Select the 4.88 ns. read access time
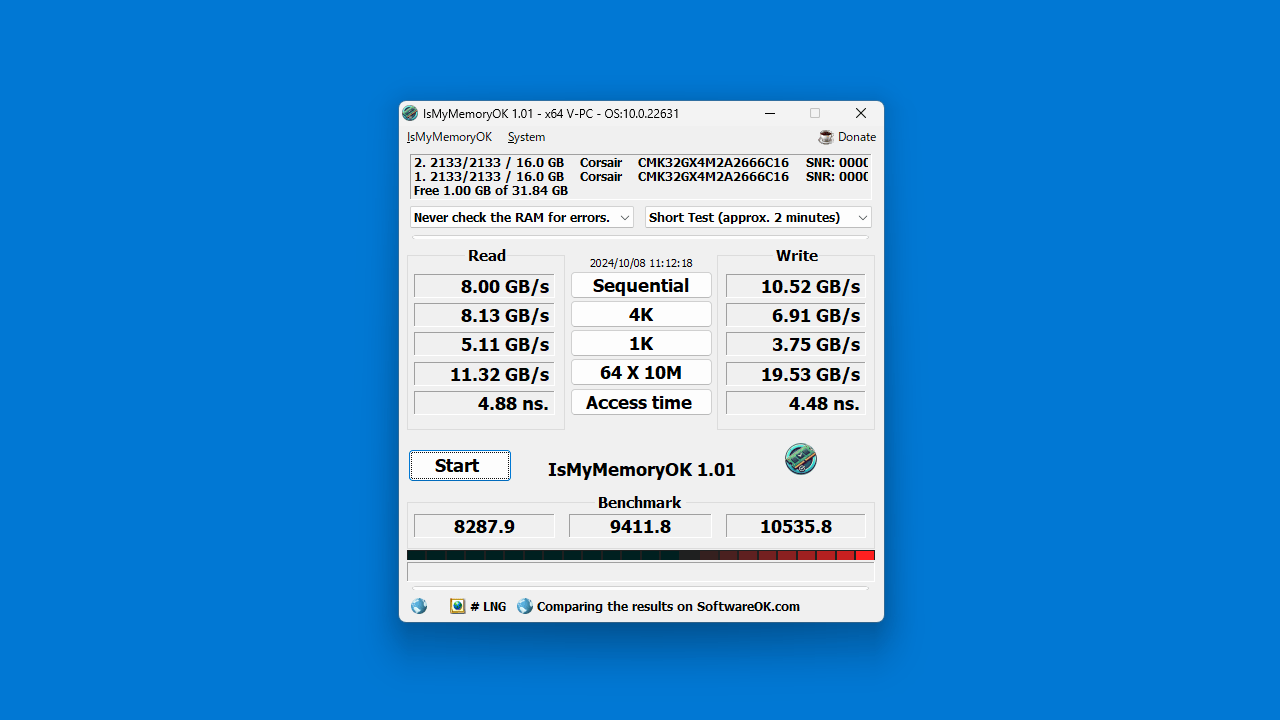 tap(484, 403)
